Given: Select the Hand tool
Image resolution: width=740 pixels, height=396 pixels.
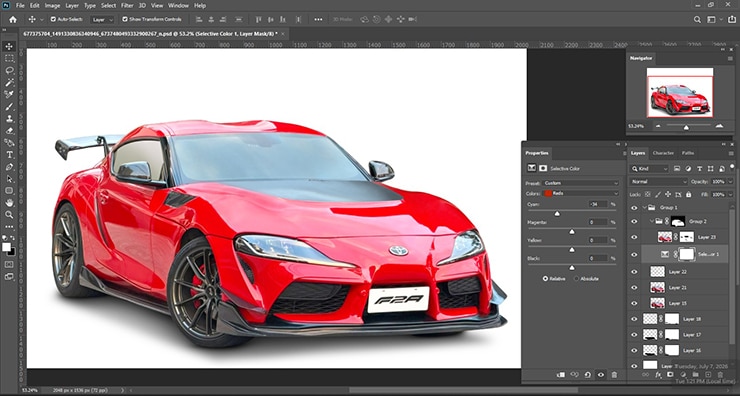Looking at the screenshot, I should (x=9, y=203).
